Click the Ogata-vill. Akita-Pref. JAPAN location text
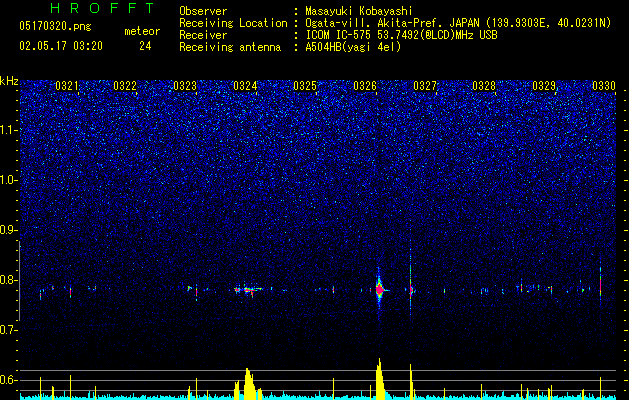The height and width of the screenshot is (400, 629). [x=458, y=23]
